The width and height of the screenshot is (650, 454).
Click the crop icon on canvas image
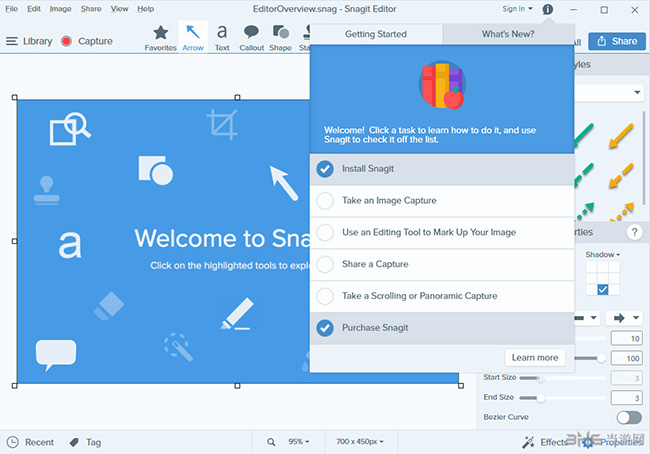click(x=222, y=124)
